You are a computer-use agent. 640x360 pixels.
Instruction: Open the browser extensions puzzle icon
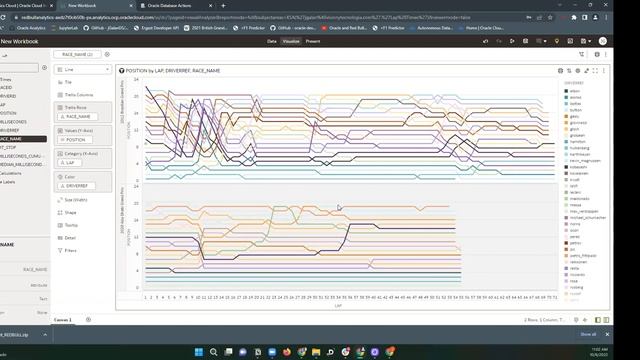574,18
